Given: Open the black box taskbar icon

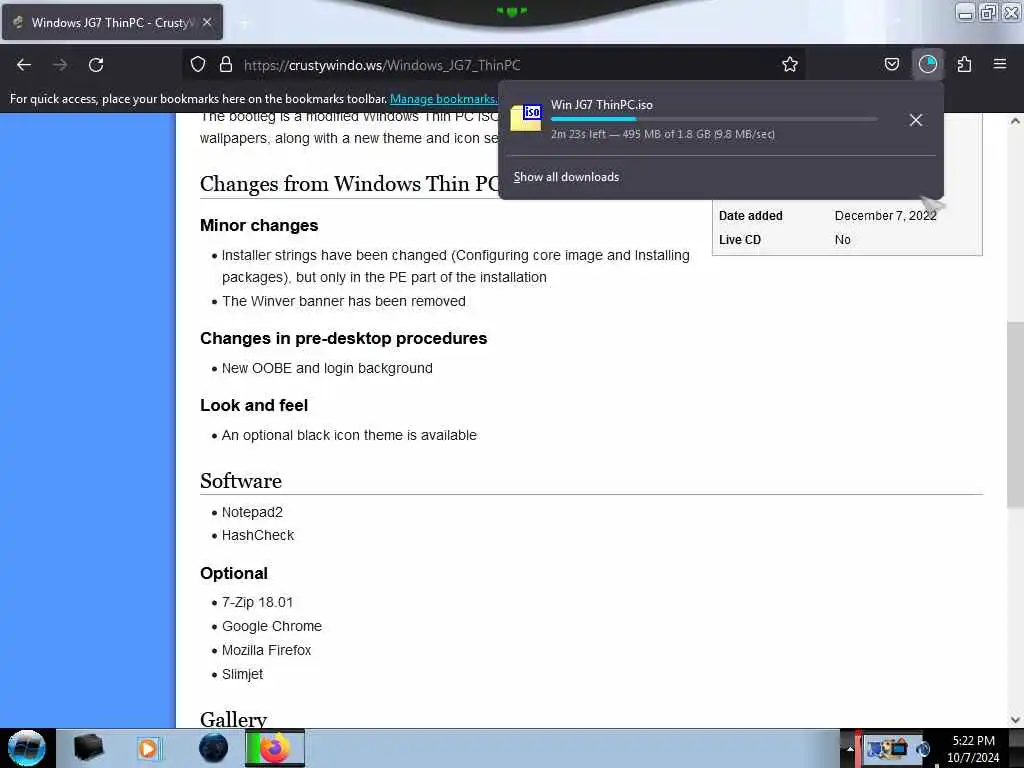Looking at the screenshot, I should [88, 748].
